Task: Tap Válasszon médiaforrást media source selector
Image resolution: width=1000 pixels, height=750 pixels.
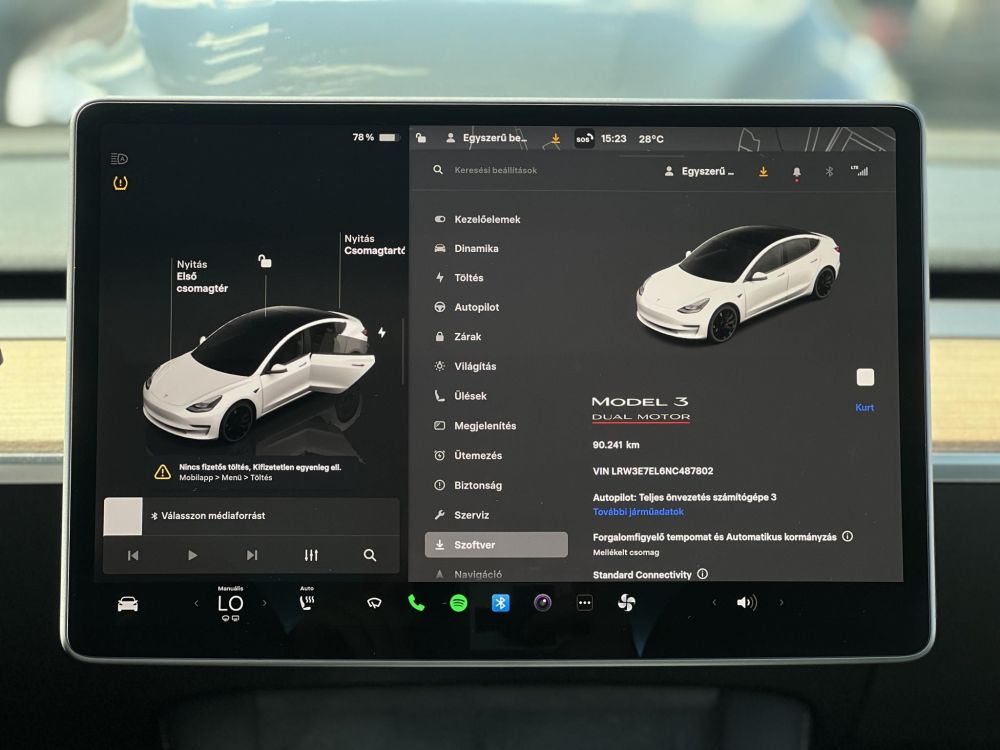Action: [208, 515]
